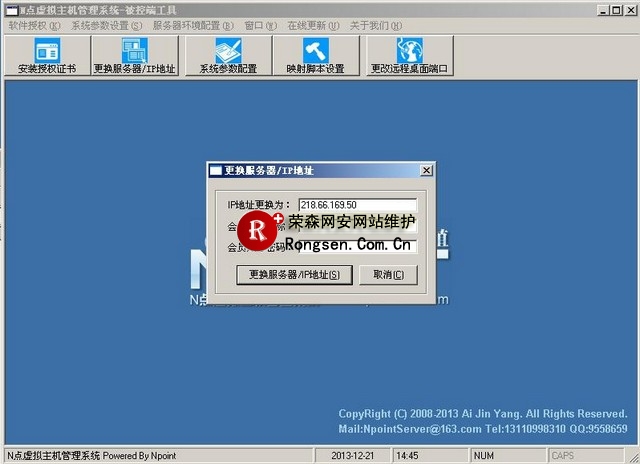
Task: Click the main window title bar icon
Action: click(x=12, y=9)
